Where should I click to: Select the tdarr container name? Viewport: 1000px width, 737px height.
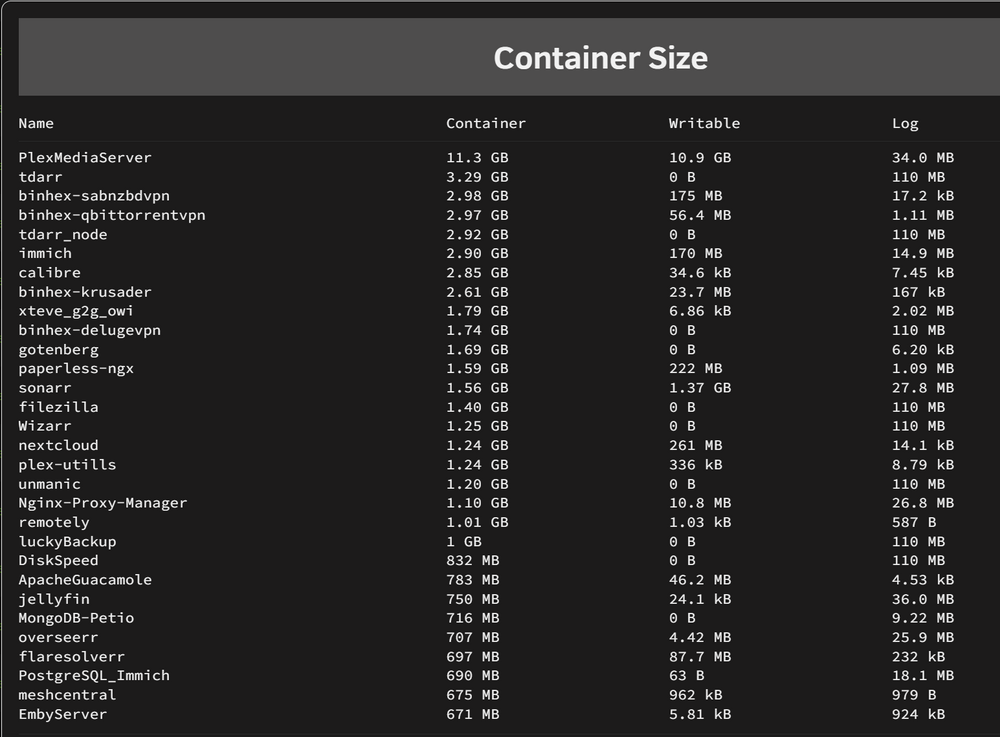tap(40, 177)
